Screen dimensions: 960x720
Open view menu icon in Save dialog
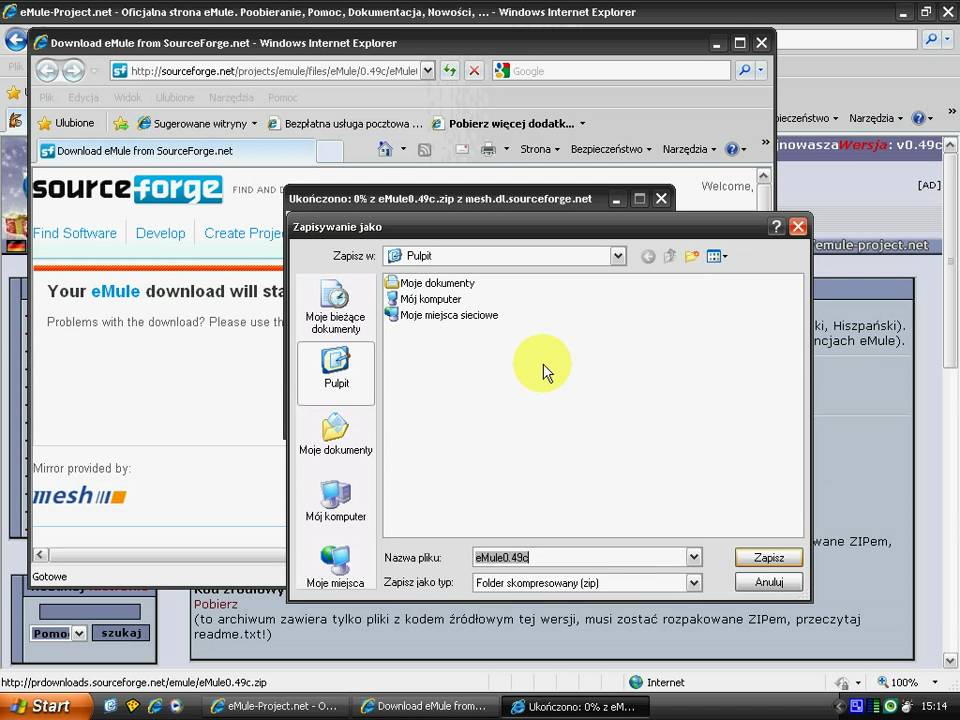(716, 257)
